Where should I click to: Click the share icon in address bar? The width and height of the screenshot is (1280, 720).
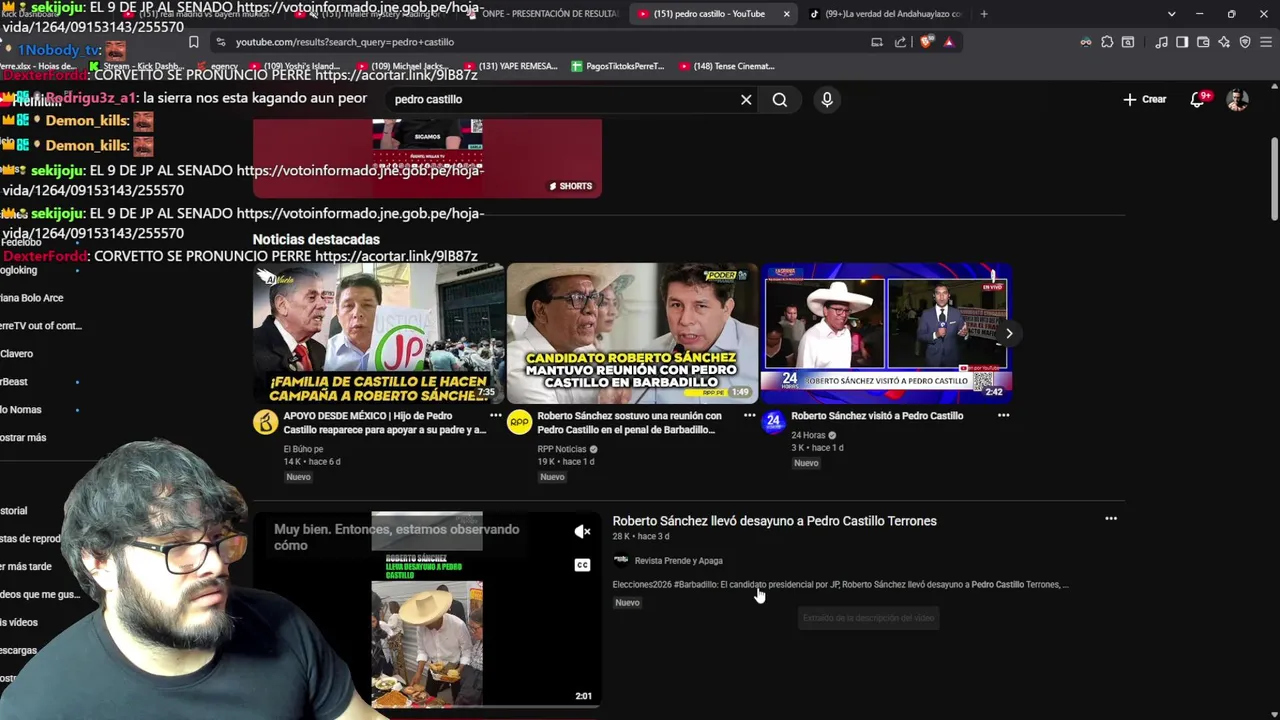pos(901,42)
